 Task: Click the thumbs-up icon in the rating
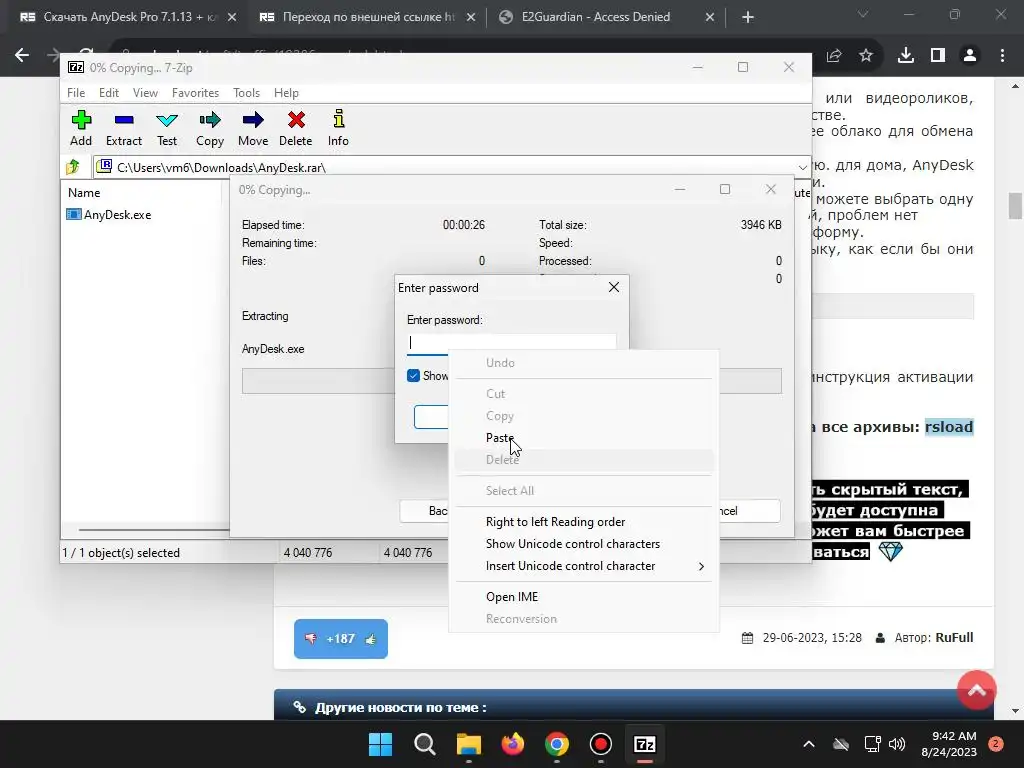point(371,639)
